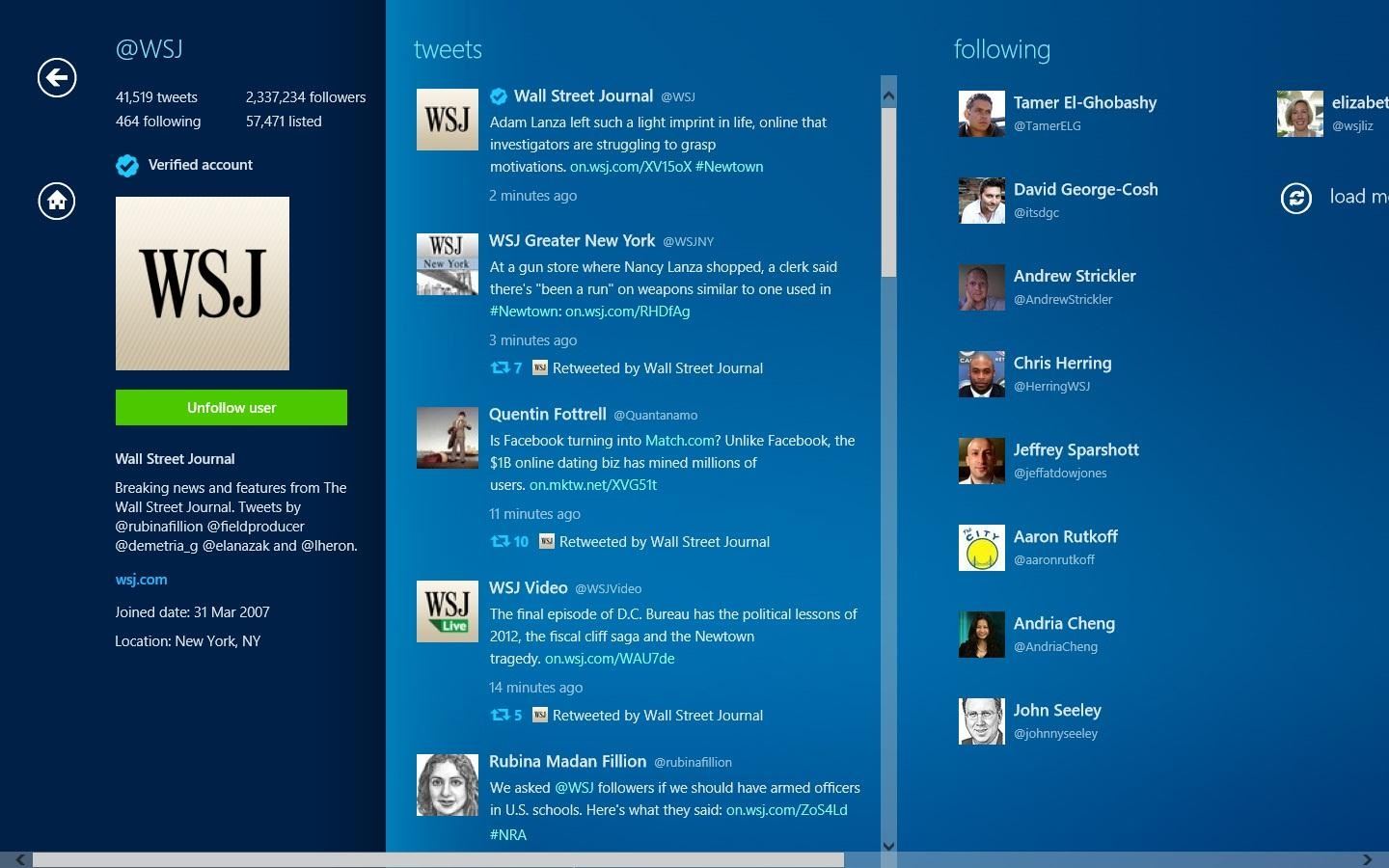Open Rubina Madan Fillion's sketch avatar
1389x868 pixels.
coord(448,785)
